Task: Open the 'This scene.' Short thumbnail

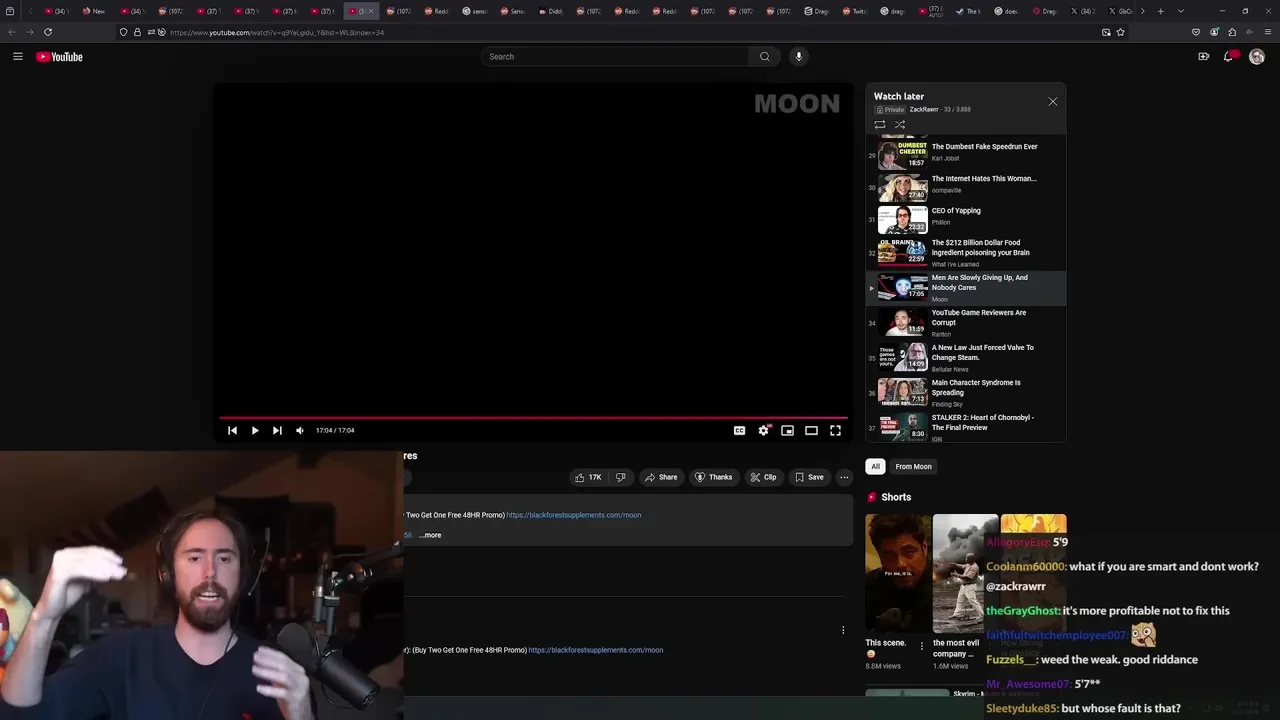Action: (x=898, y=574)
